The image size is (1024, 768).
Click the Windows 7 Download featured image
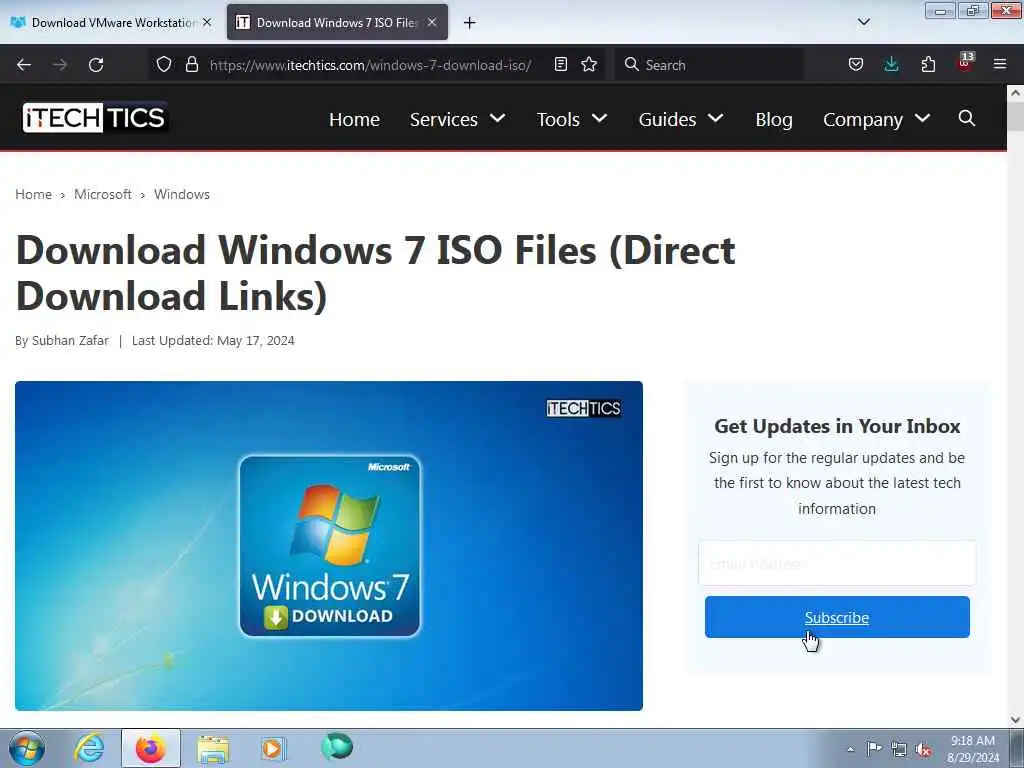(x=329, y=546)
